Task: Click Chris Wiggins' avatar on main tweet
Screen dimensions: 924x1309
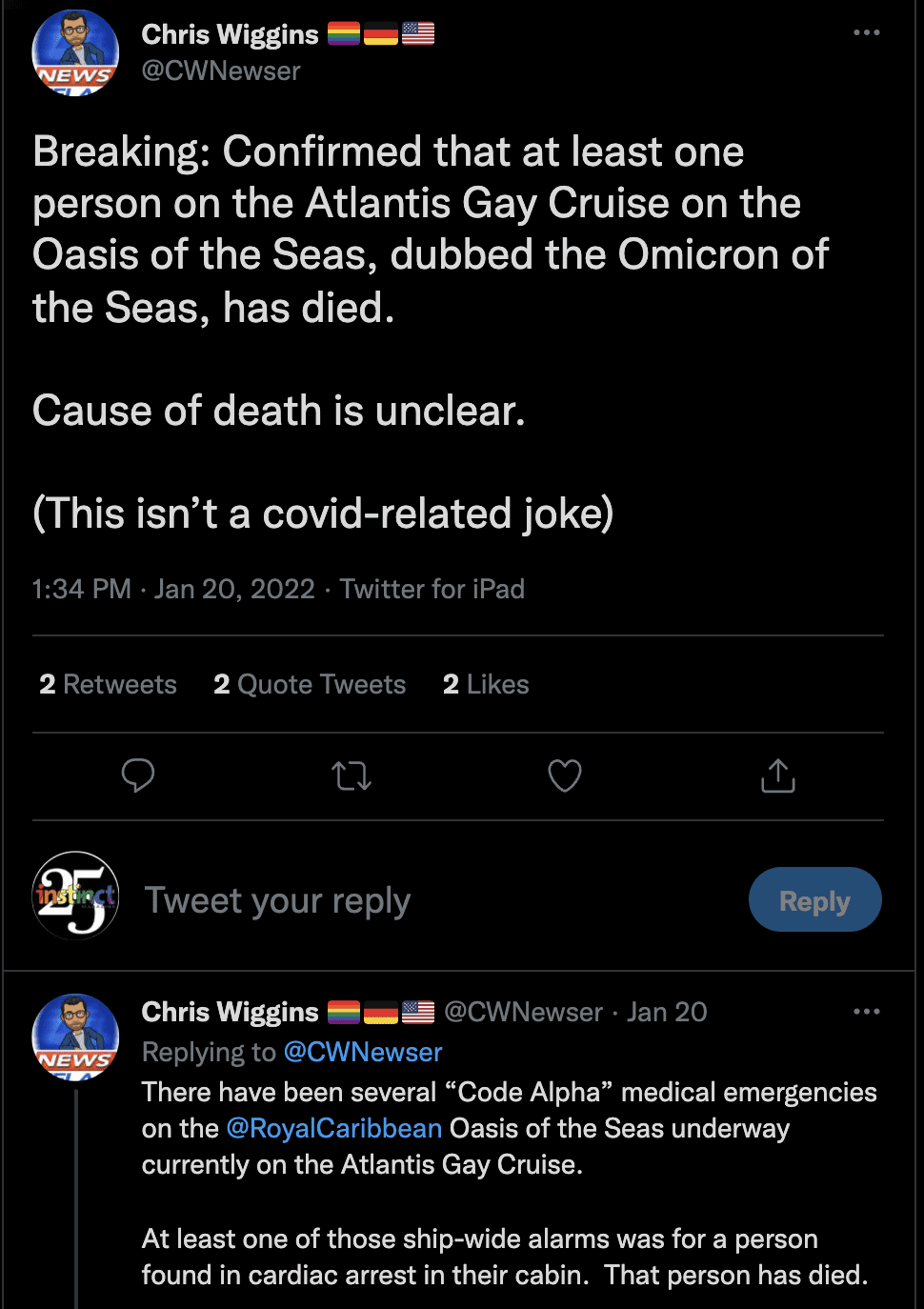Action: [x=75, y=52]
